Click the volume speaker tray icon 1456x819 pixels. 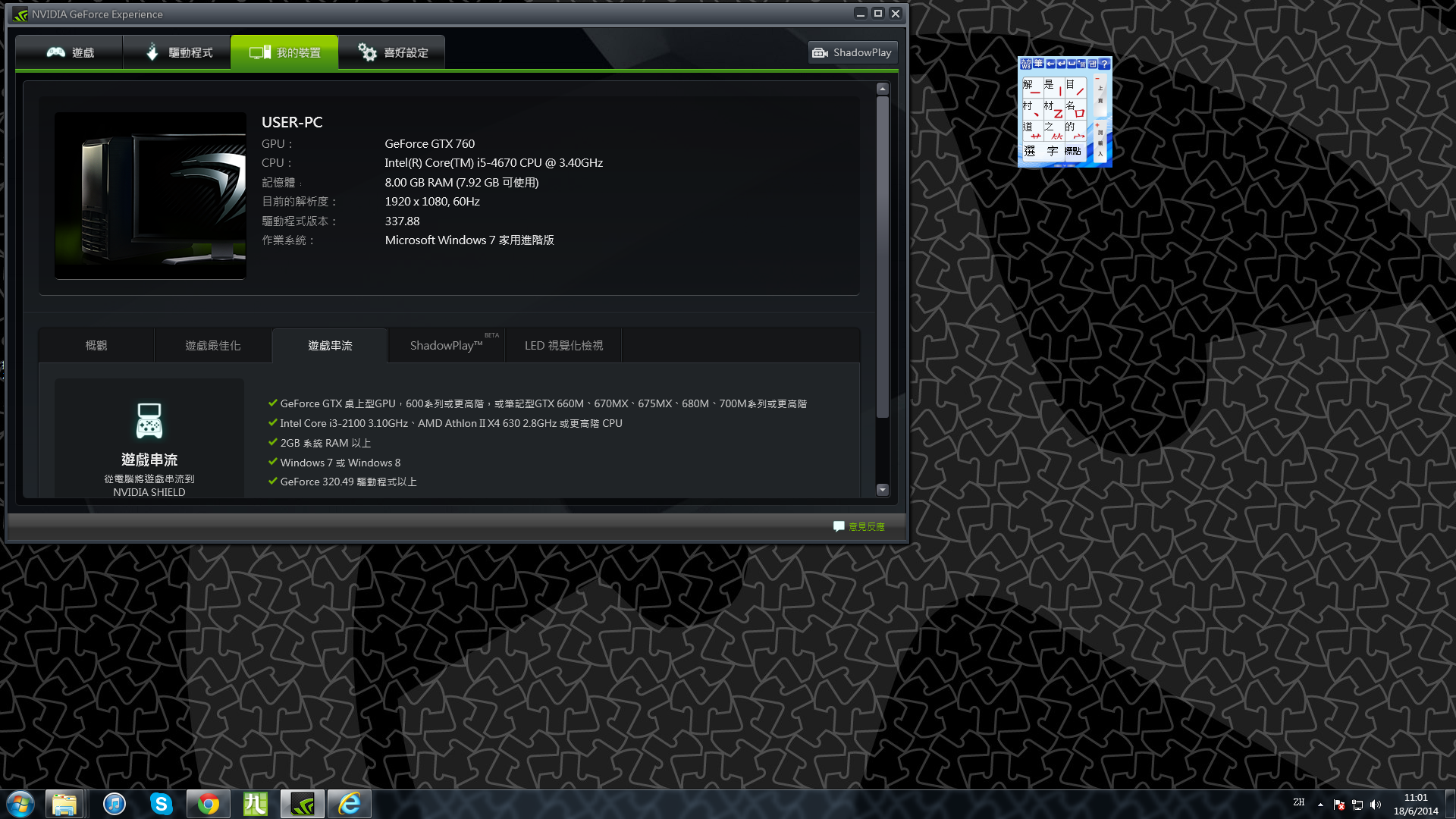1376,805
